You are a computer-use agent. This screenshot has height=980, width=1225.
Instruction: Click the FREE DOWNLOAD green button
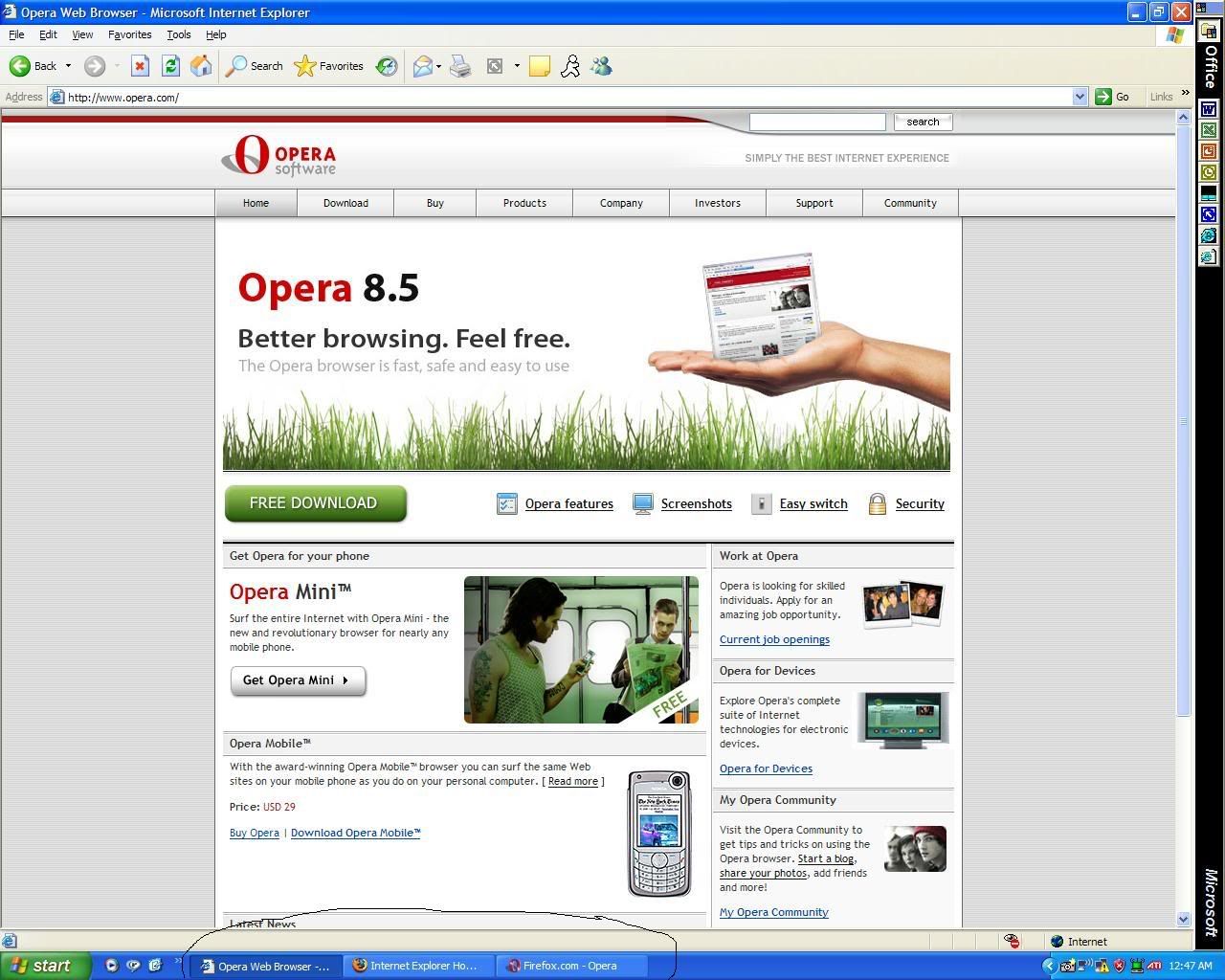pos(316,503)
